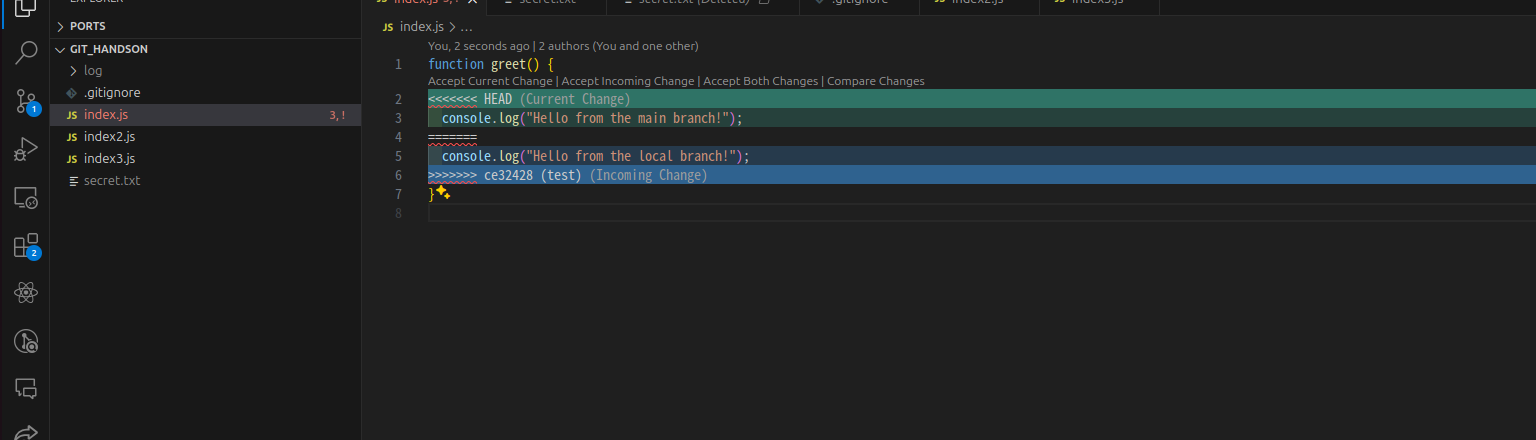Open the Extensions view

tap(26, 246)
